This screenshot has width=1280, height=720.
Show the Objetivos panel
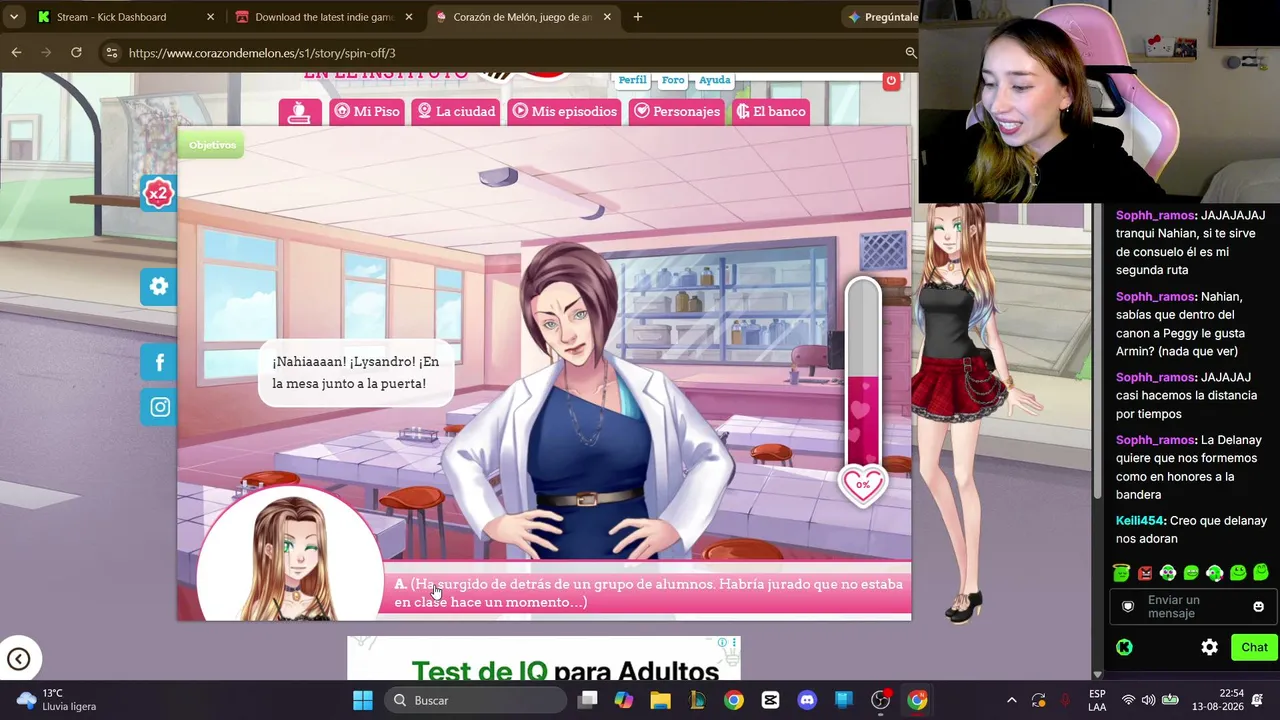pyautogui.click(x=212, y=145)
